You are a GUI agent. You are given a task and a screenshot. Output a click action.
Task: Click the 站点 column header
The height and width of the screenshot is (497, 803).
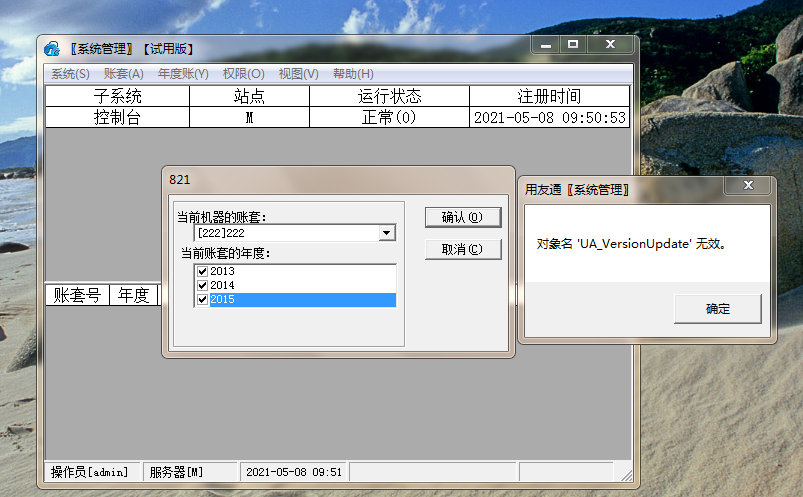pos(249,96)
